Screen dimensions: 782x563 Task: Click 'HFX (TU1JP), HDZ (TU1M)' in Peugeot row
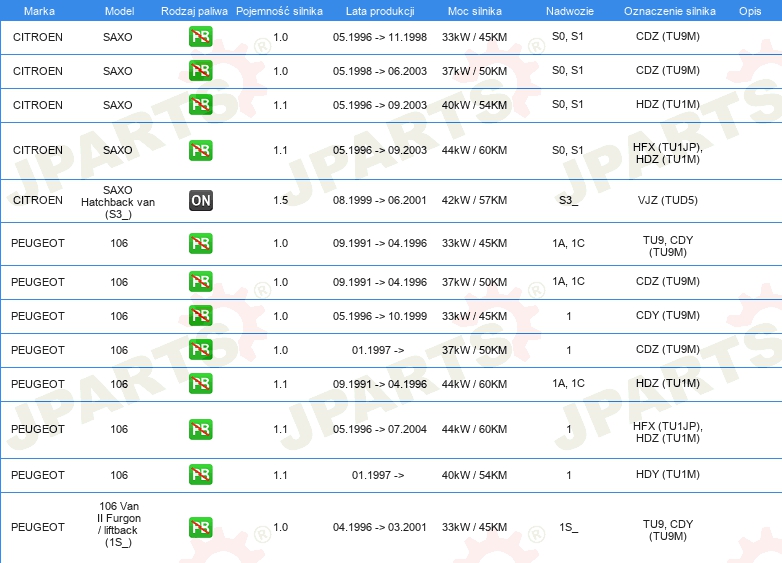(x=667, y=432)
